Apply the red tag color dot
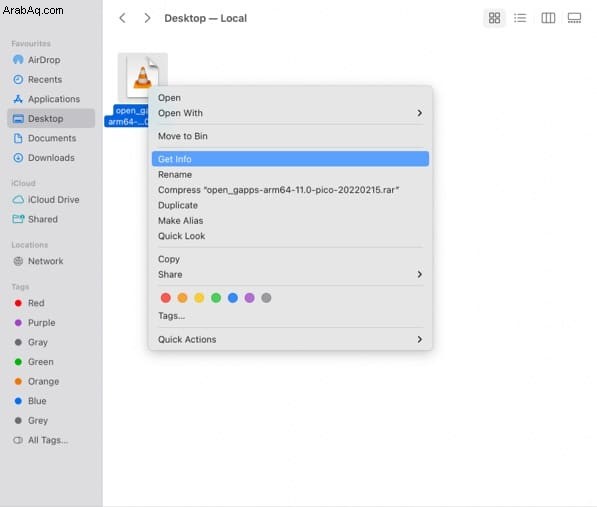 point(166,298)
